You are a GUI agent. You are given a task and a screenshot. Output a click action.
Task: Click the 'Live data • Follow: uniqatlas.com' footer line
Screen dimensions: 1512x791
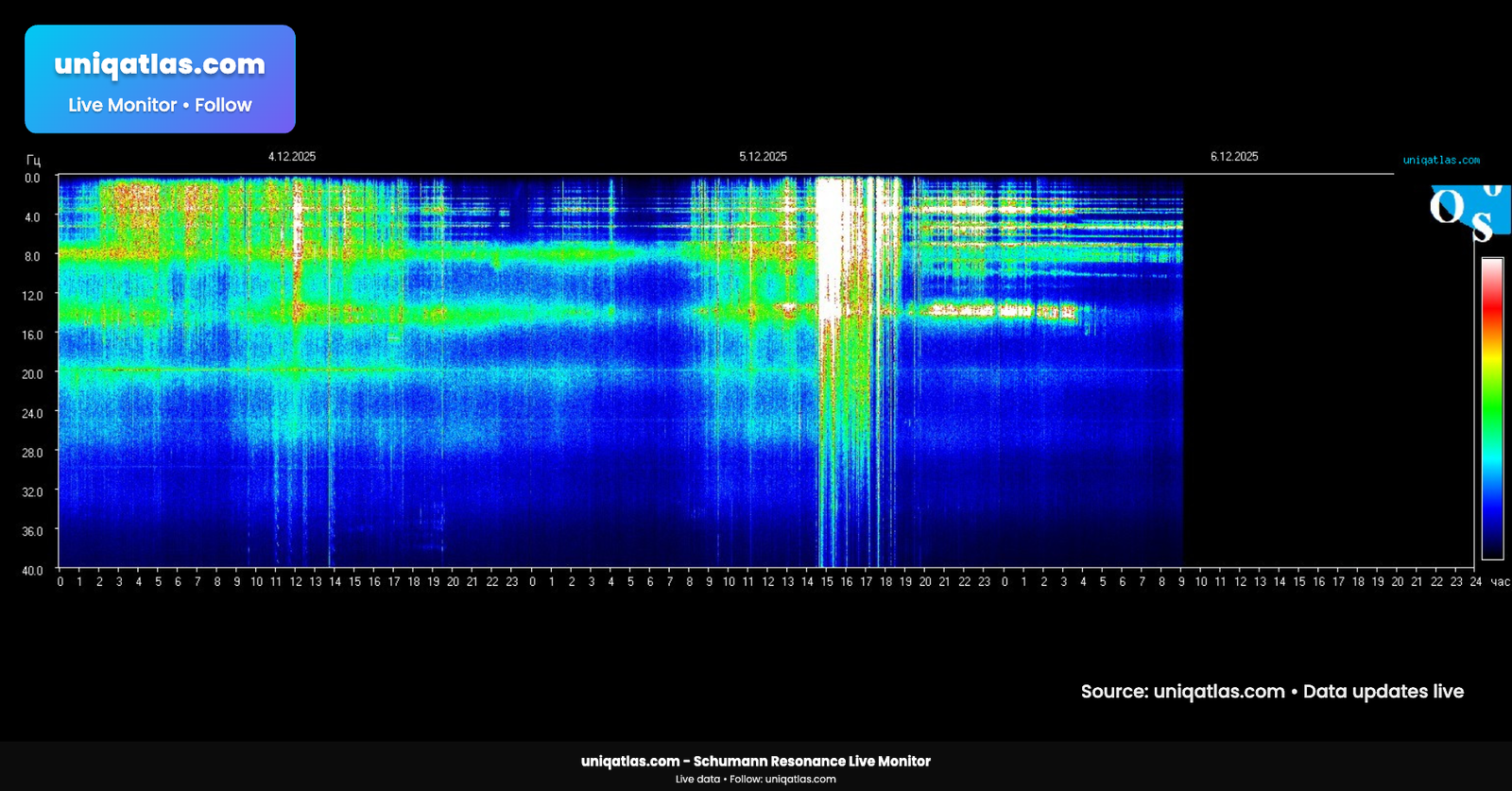click(755, 779)
